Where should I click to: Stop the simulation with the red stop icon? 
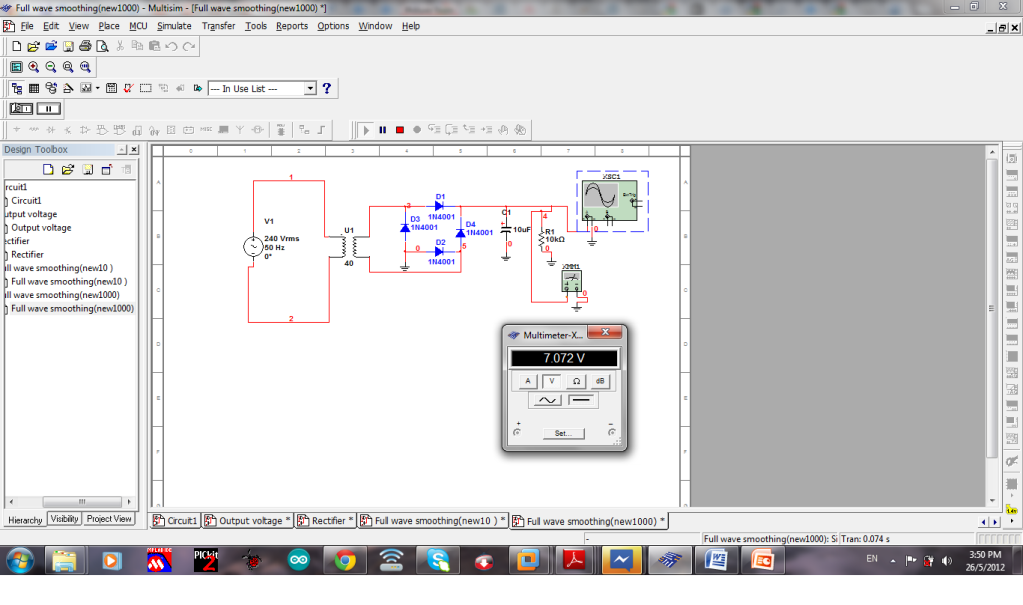coord(399,129)
